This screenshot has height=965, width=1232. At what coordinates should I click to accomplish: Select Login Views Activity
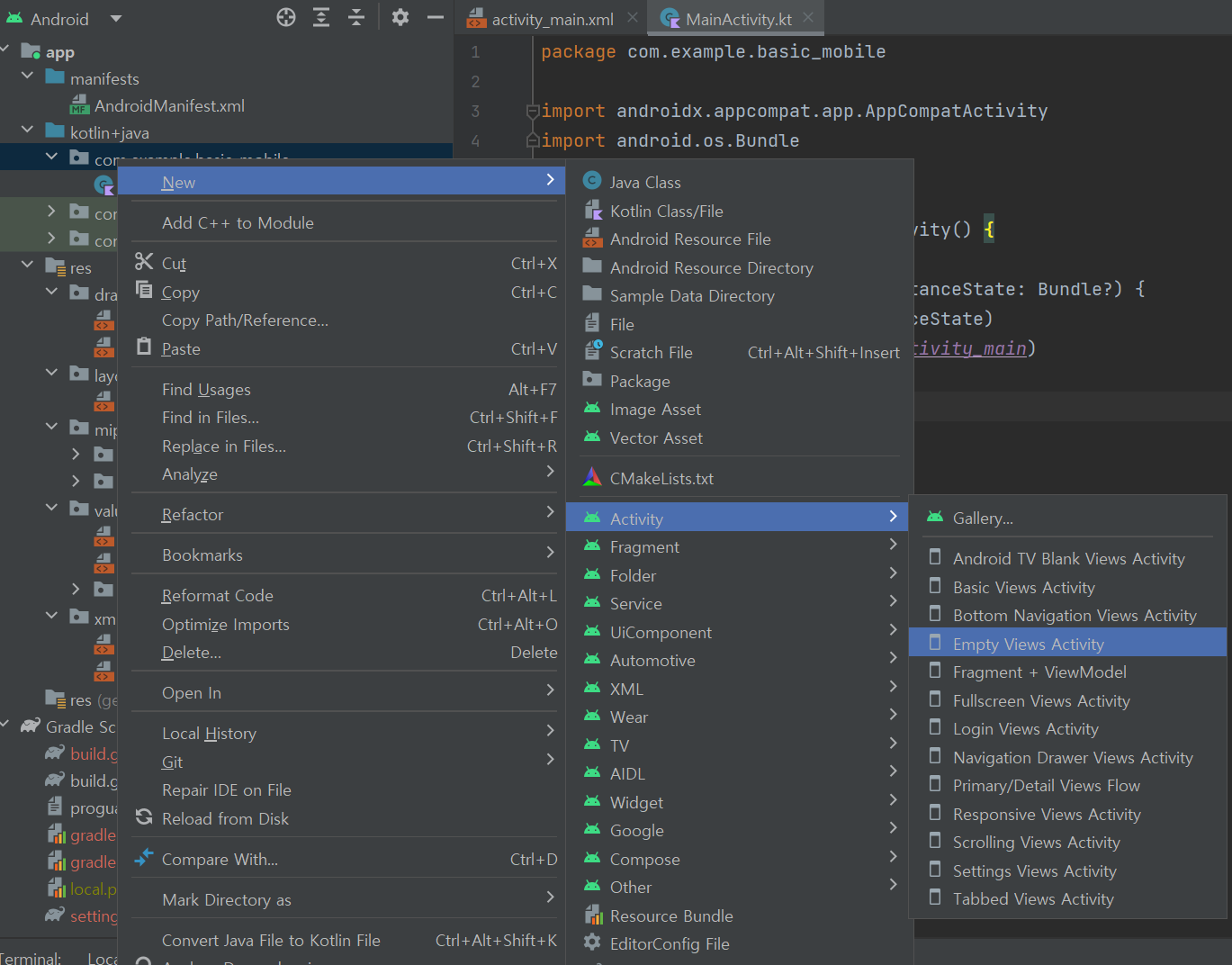[1068, 728]
